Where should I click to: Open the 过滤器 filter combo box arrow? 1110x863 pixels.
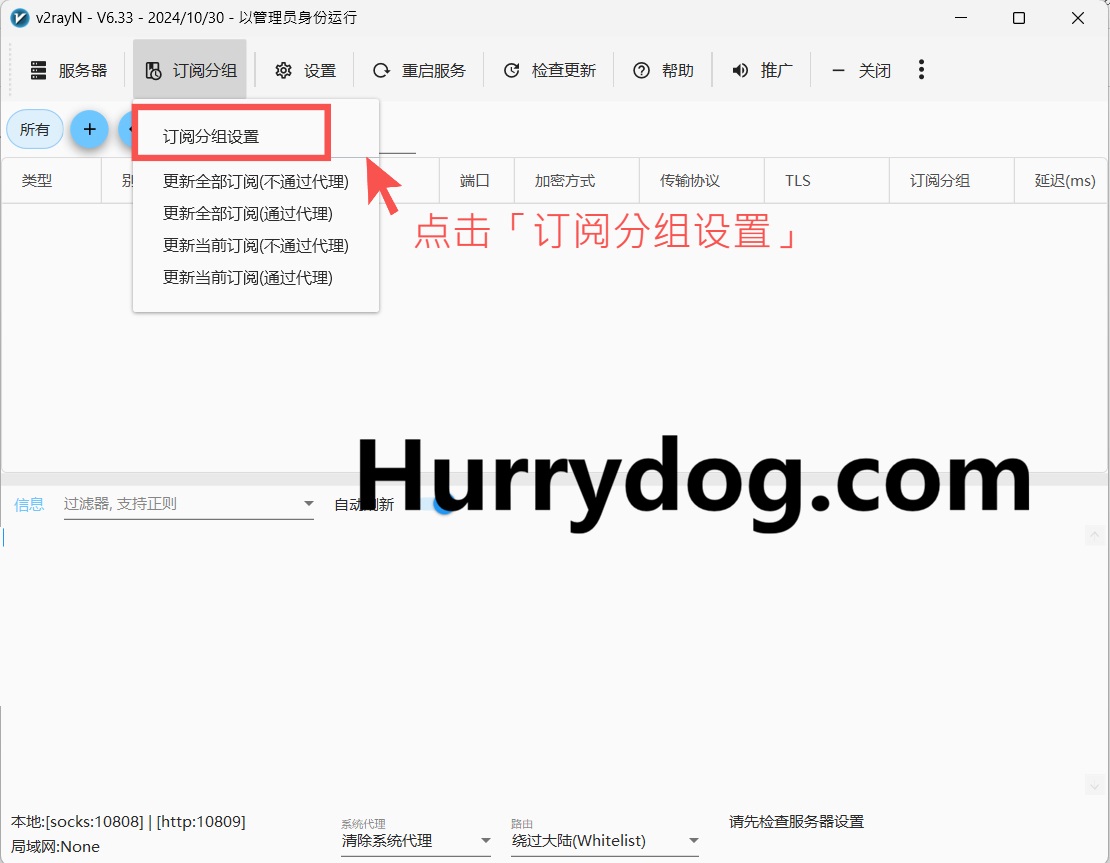click(308, 504)
